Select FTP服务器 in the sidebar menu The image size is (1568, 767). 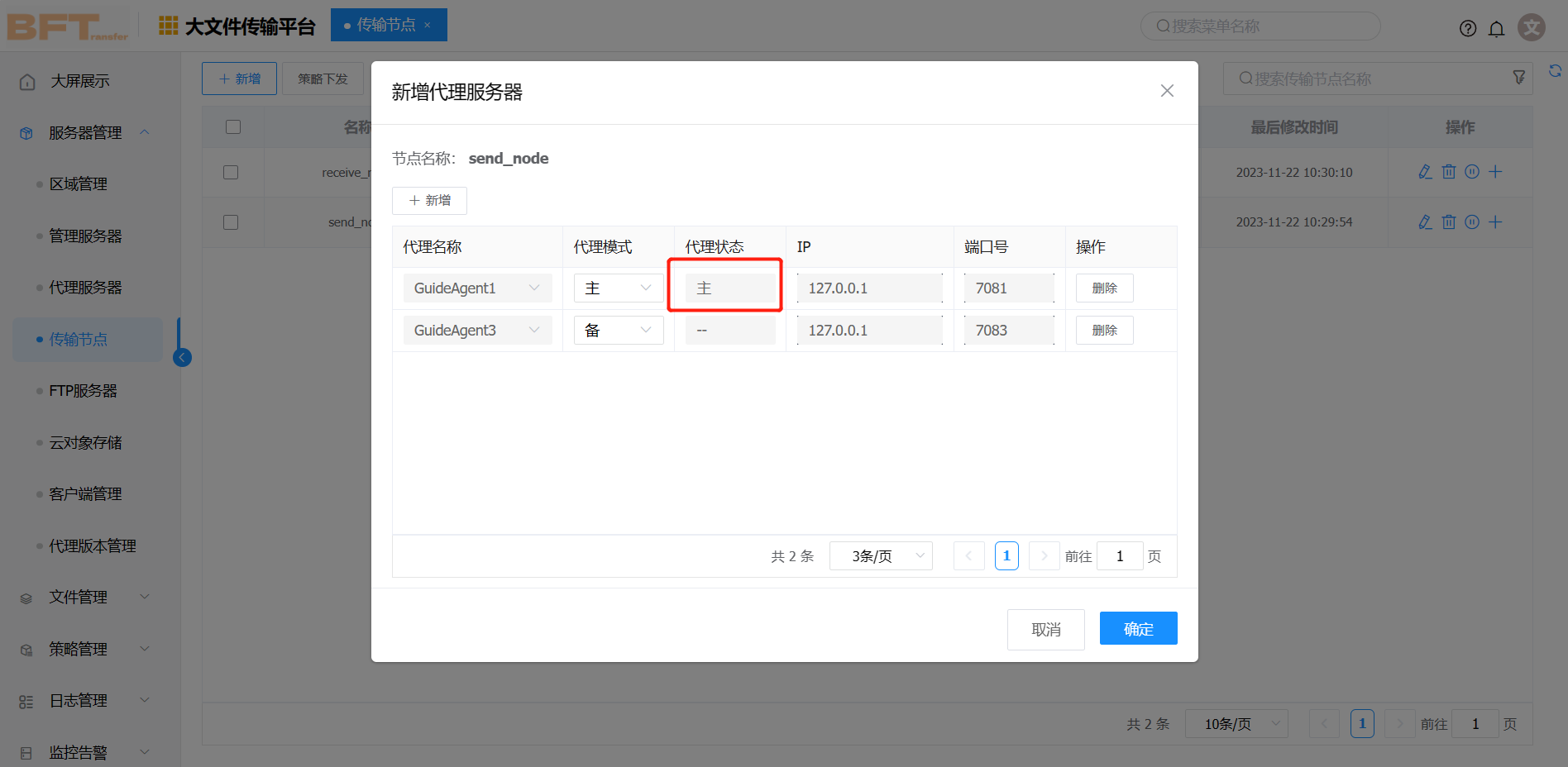82,390
